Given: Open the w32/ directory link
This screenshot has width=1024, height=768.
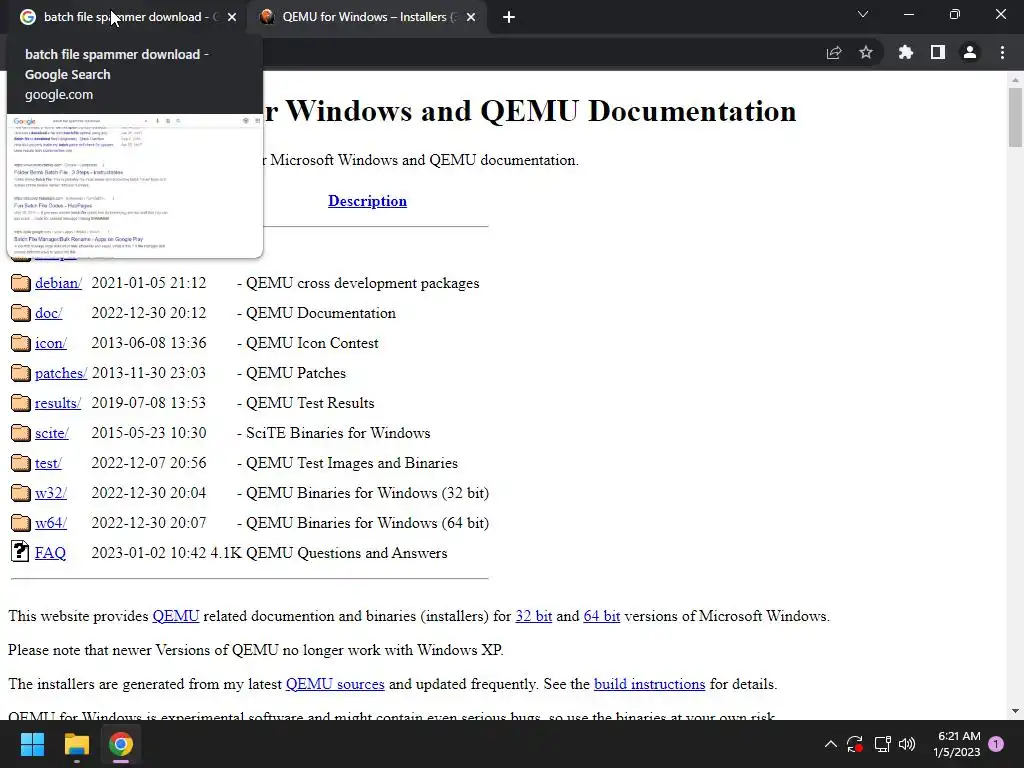Looking at the screenshot, I should coord(50,494).
